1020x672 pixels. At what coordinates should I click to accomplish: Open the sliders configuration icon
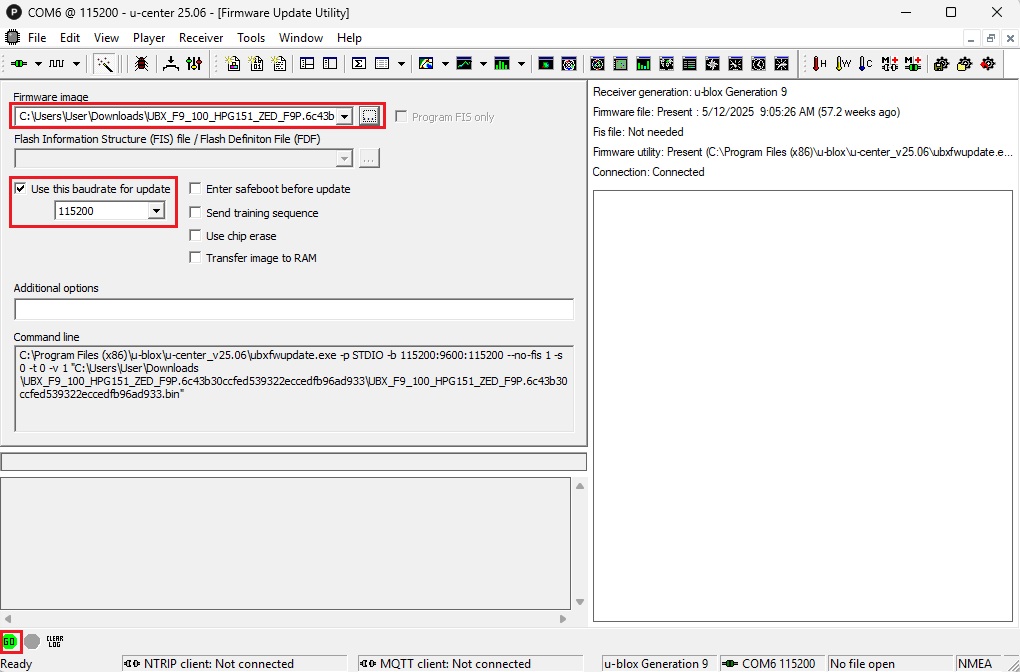[x=194, y=64]
